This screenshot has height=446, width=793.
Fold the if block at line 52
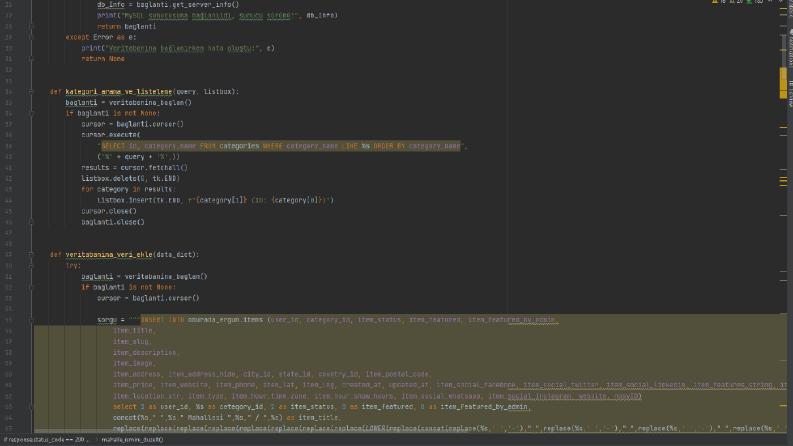click(31, 287)
